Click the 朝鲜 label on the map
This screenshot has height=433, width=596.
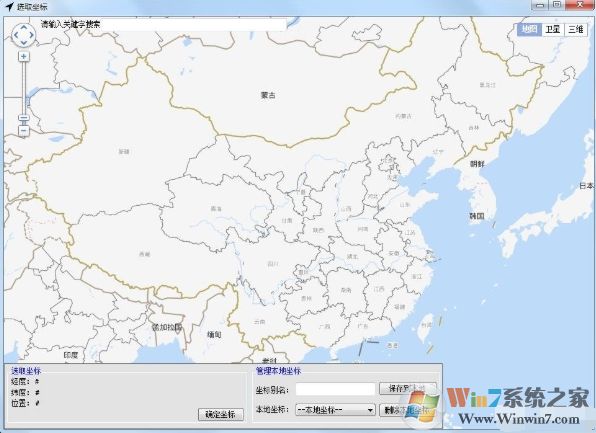pos(477,164)
